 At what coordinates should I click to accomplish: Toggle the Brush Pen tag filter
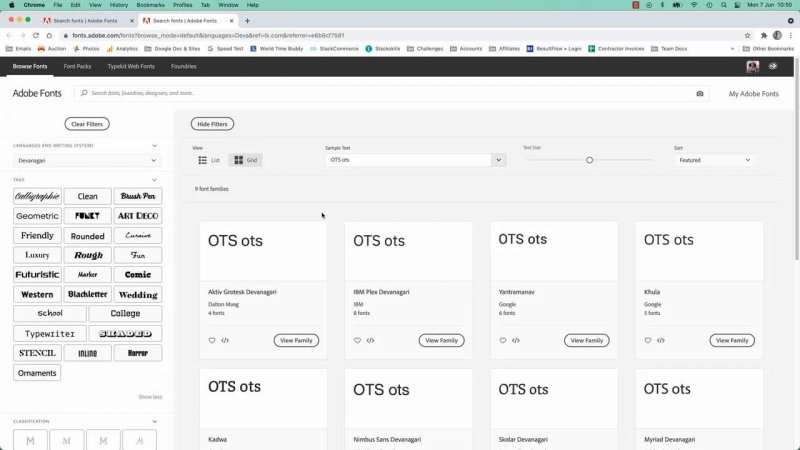(x=138, y=196)
